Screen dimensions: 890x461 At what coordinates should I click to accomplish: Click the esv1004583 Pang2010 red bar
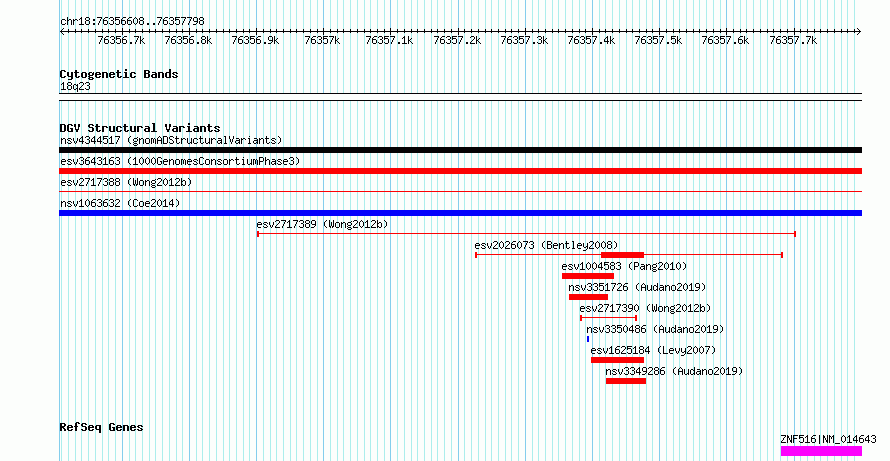pyautogui.click(x=588, y=276)
